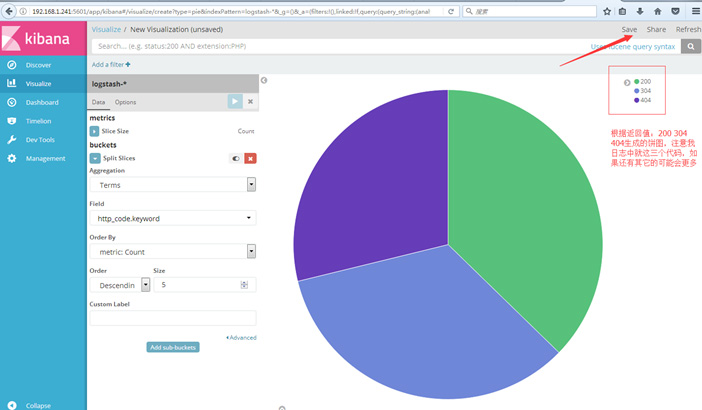Collapse the Split Slices bucket editor
The height and width of the screenshot is (410, 702).
(x=94, y=158)
